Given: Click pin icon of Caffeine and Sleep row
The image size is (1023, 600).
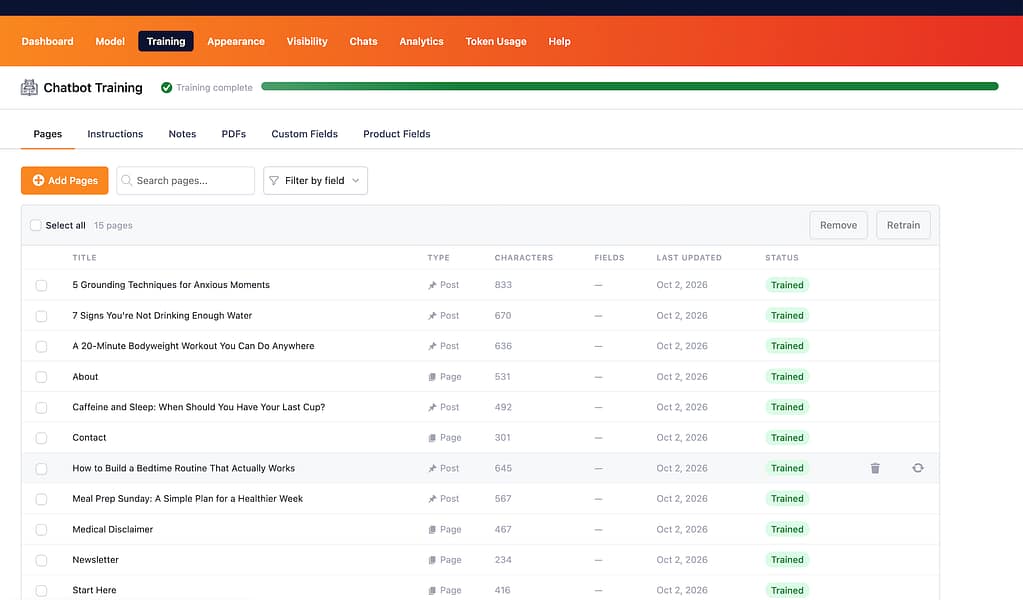Looking at the screenshot, I should (x=432, y=407).
